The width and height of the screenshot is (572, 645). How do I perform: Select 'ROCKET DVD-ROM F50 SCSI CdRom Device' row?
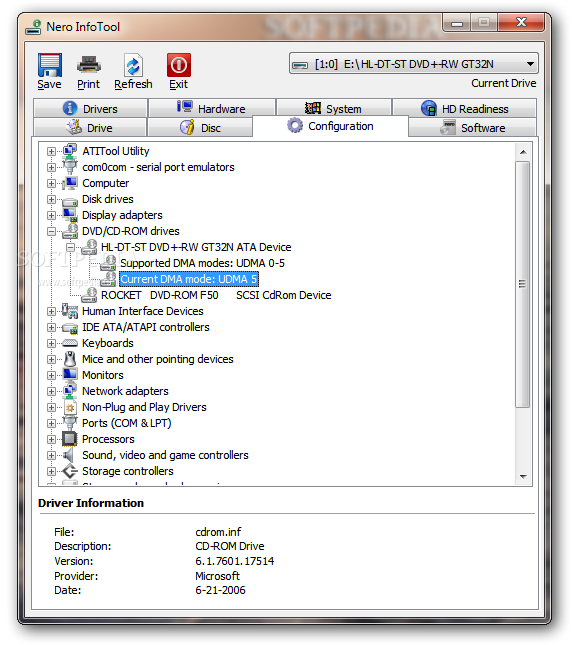(x=216, y=295)
